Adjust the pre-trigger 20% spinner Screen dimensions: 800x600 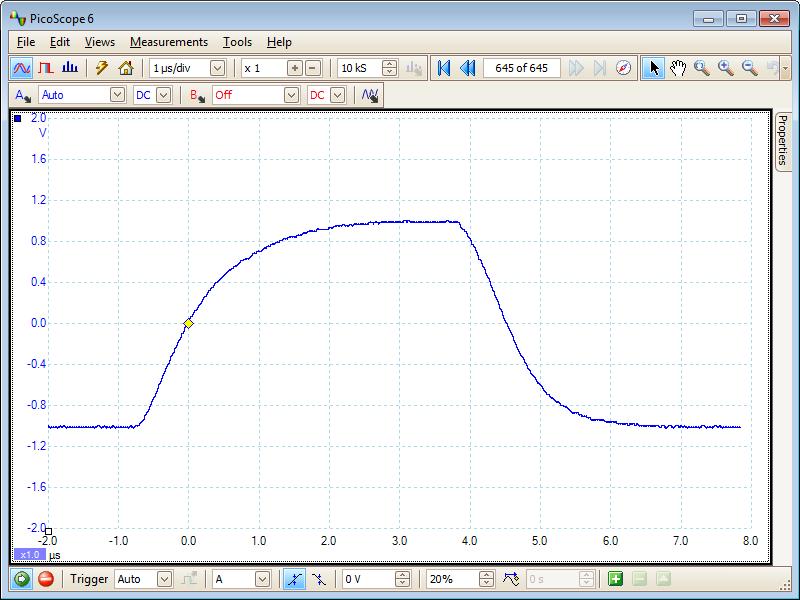[x=487, y=579]
